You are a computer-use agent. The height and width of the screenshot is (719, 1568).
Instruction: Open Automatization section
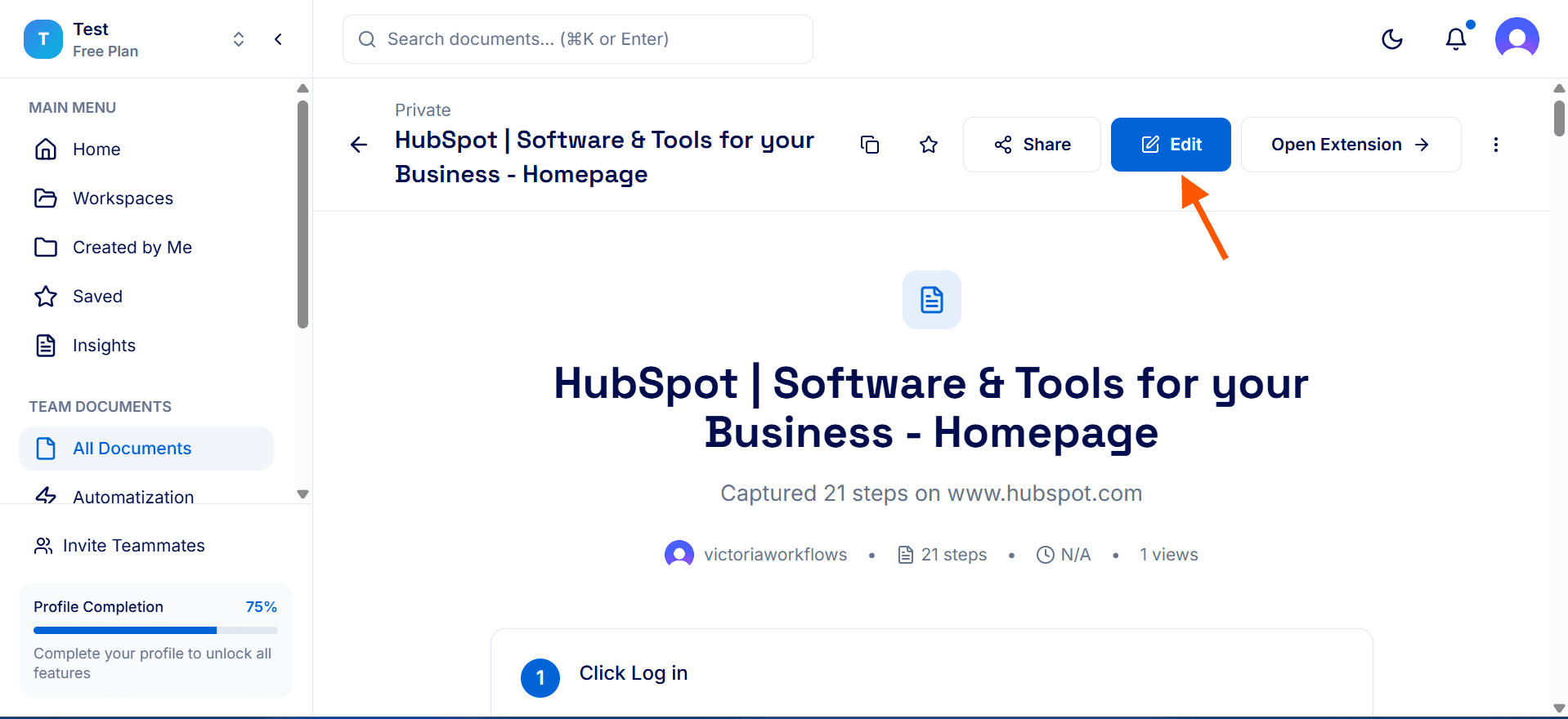point(147,497)
